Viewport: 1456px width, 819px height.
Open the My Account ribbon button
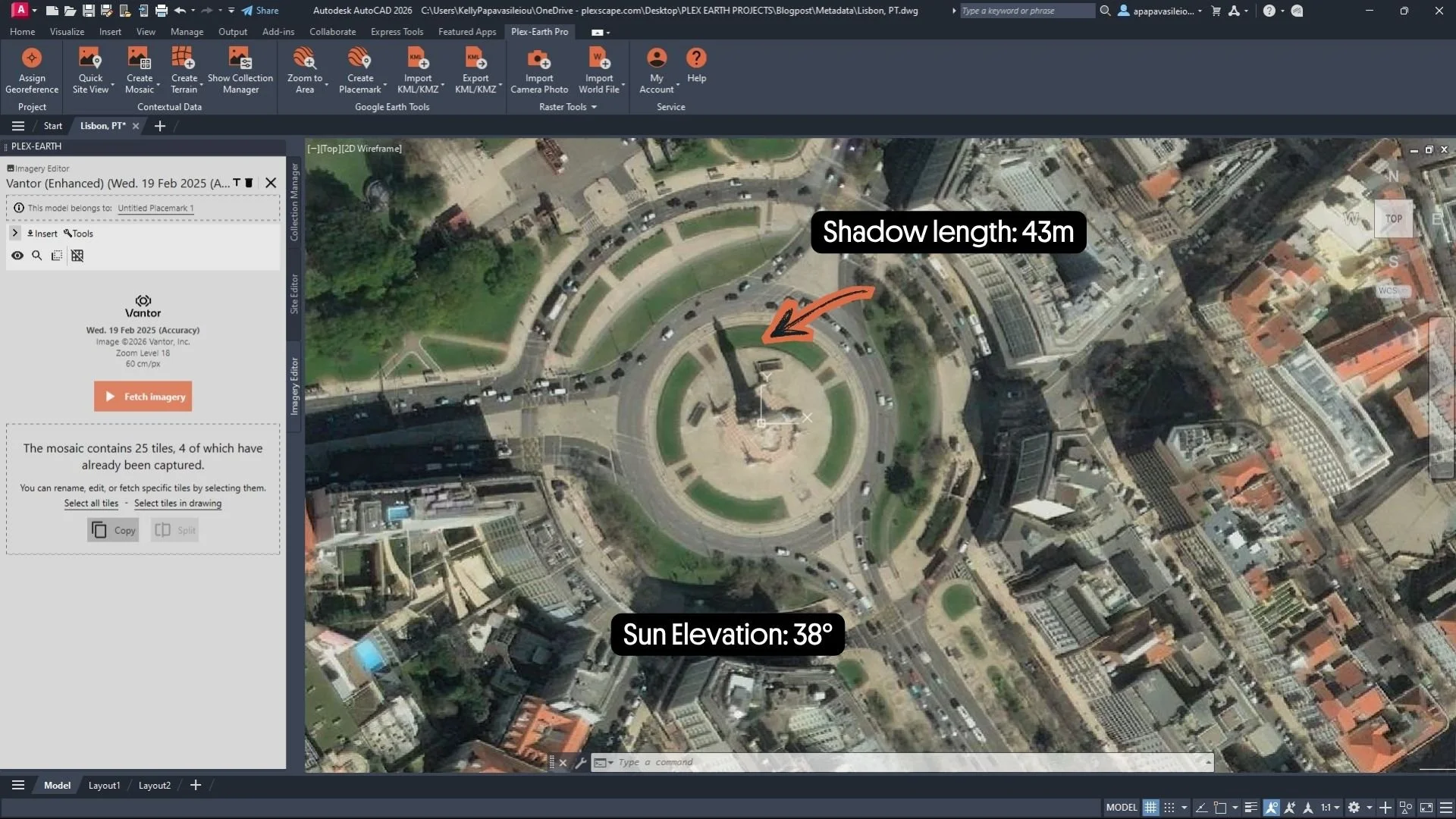coord(657,71)
